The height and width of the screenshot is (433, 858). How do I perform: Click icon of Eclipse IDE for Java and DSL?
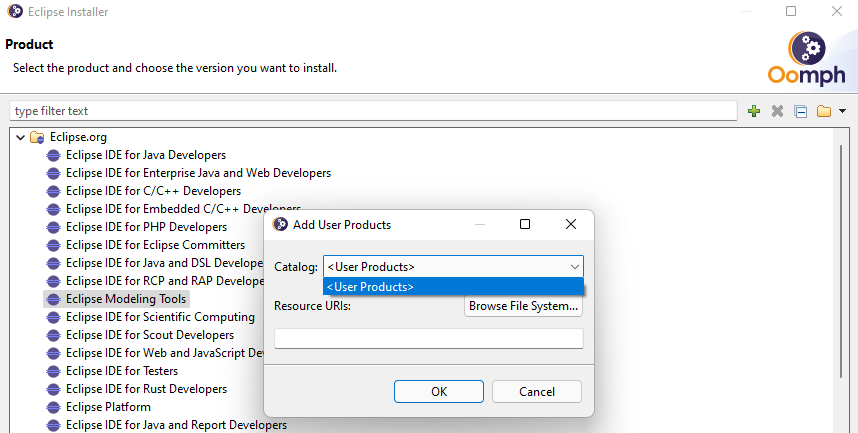(x=54, y=263)
